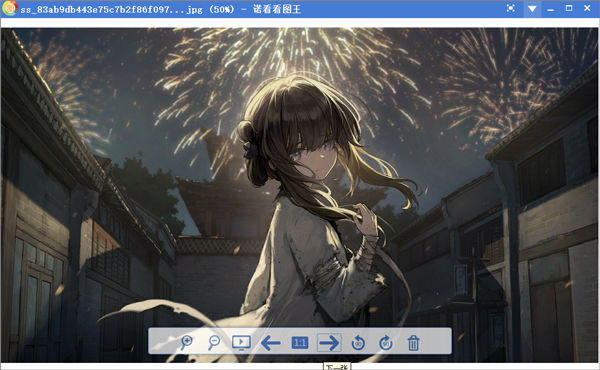
Task: Maximize the image viewer window
Action: coord(569,8)
